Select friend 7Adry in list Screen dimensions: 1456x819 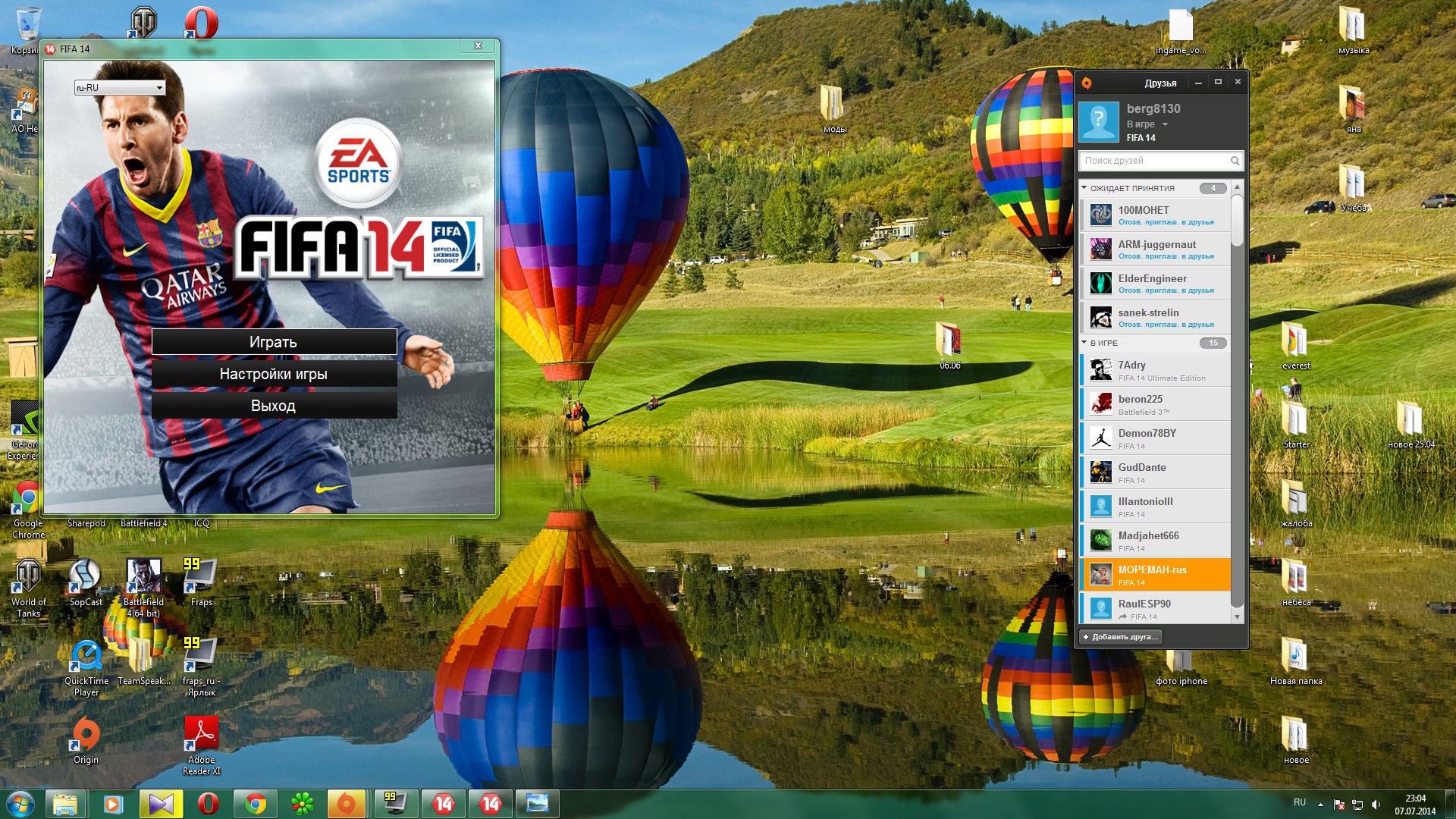click(1155, 370)
